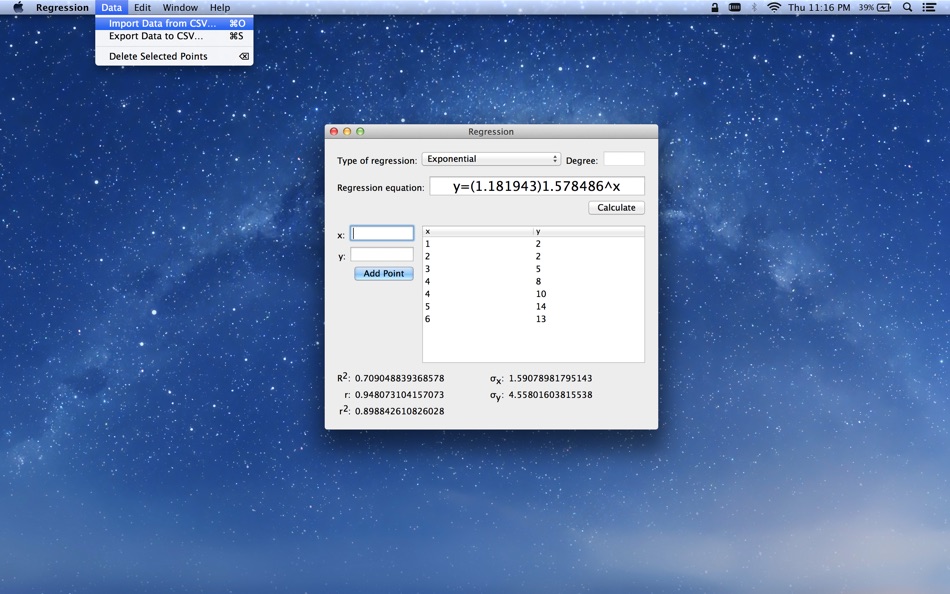Choose Import Data from CSV

[174, 23]
